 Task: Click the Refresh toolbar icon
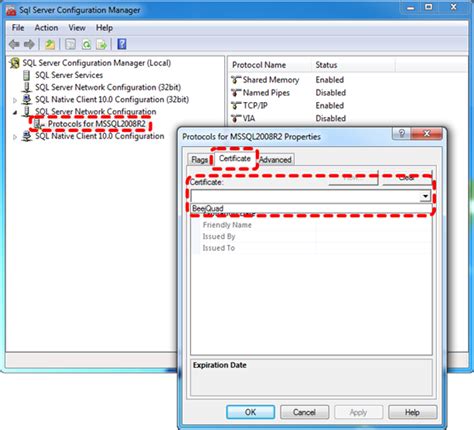(x=86, y=44)
